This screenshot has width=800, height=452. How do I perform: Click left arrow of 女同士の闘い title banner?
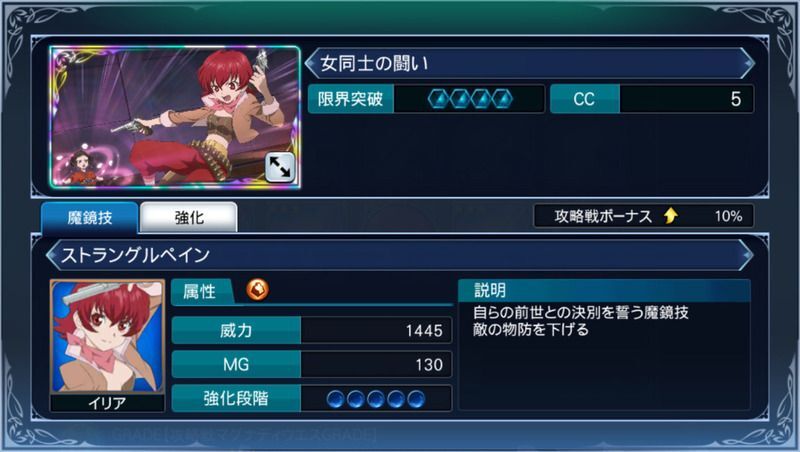311,63
